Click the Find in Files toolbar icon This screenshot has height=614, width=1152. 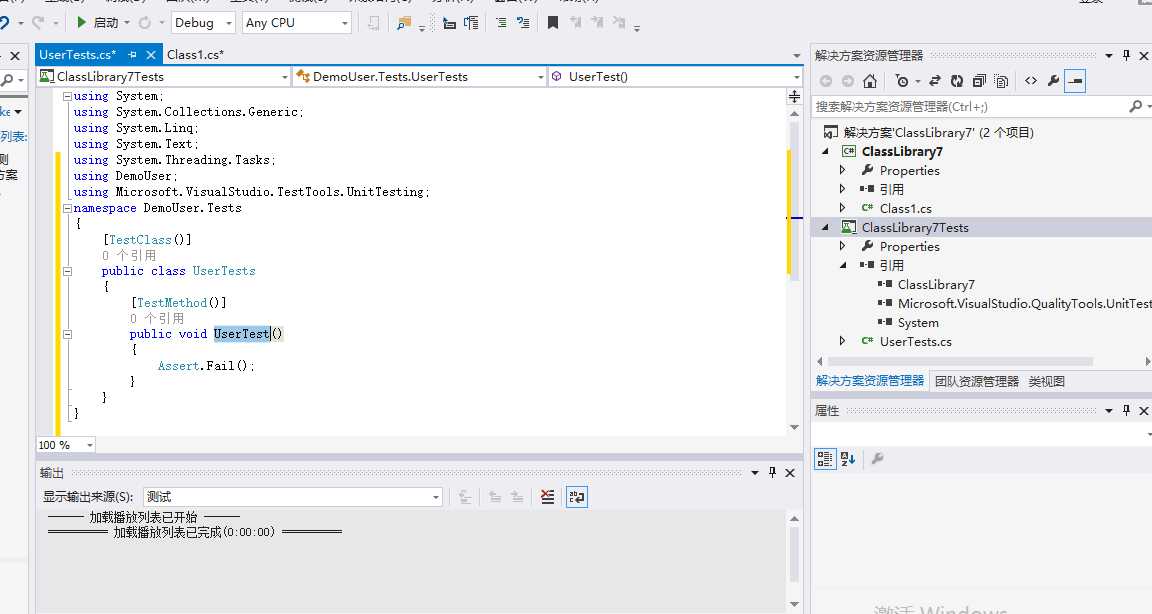coord(403,23)
